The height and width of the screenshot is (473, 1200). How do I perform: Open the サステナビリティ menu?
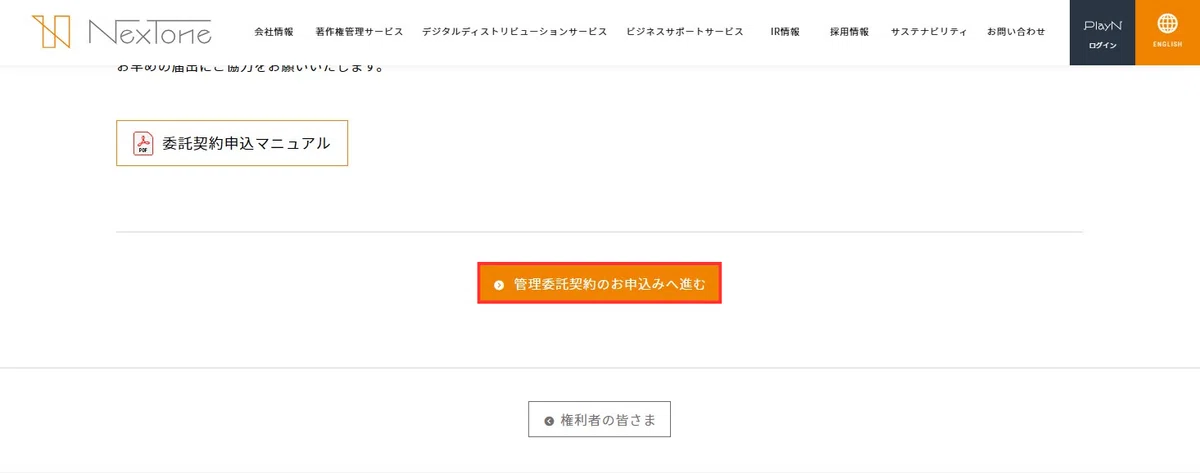(929, 32)
